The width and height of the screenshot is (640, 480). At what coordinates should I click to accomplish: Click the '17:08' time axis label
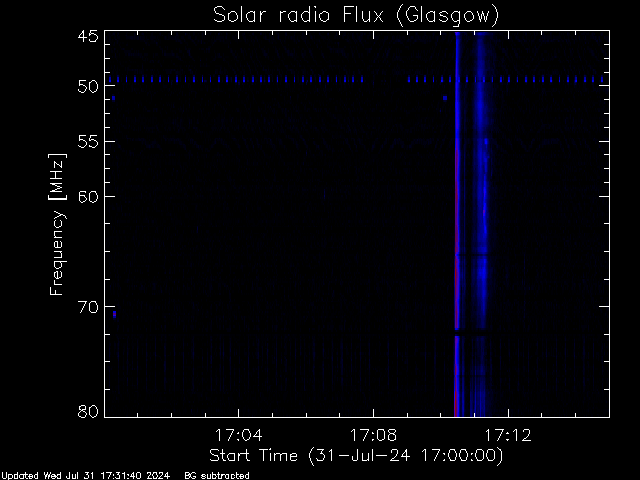373,435
